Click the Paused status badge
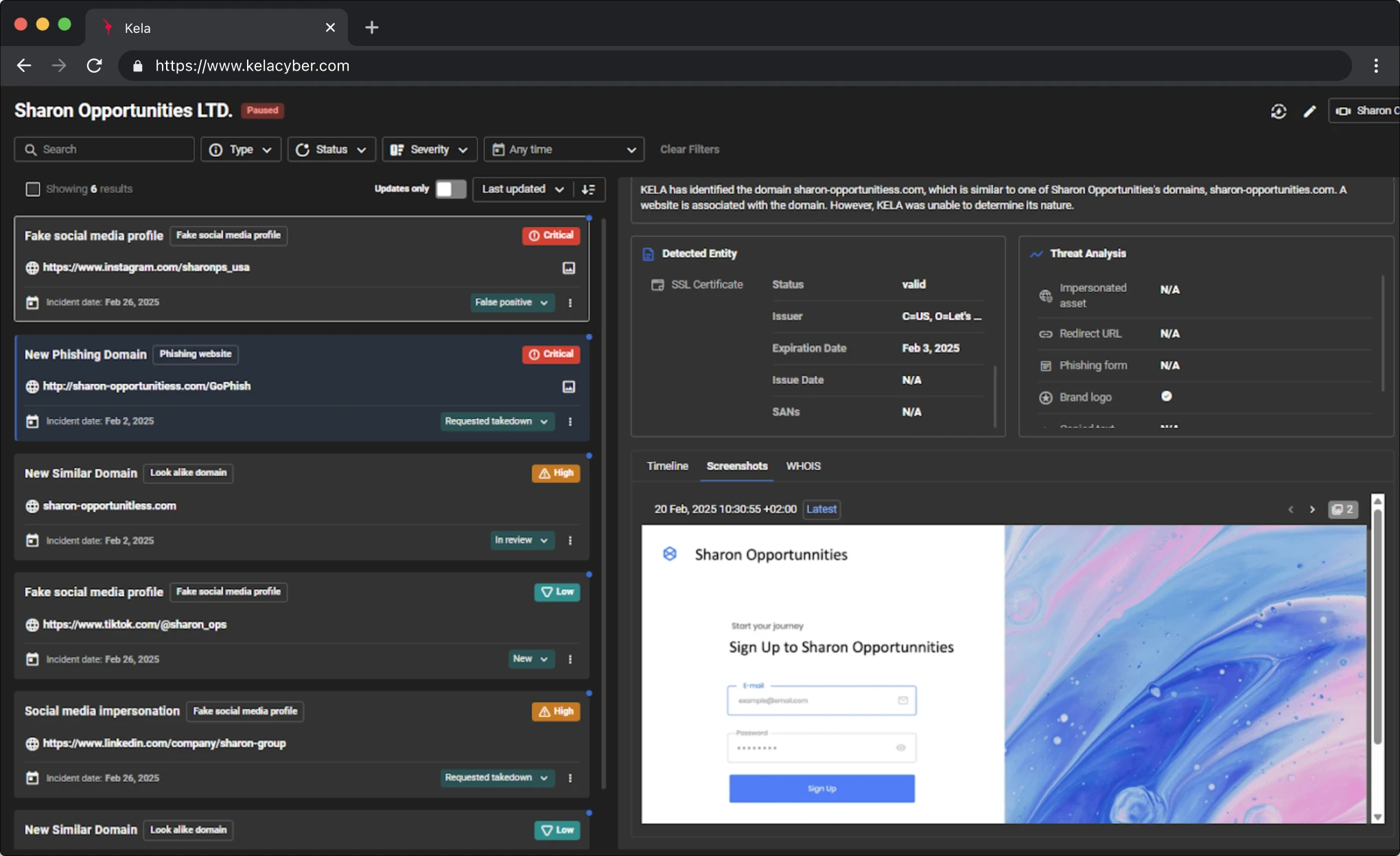This screenshot has height=856, width=1400. coord(262,110)
